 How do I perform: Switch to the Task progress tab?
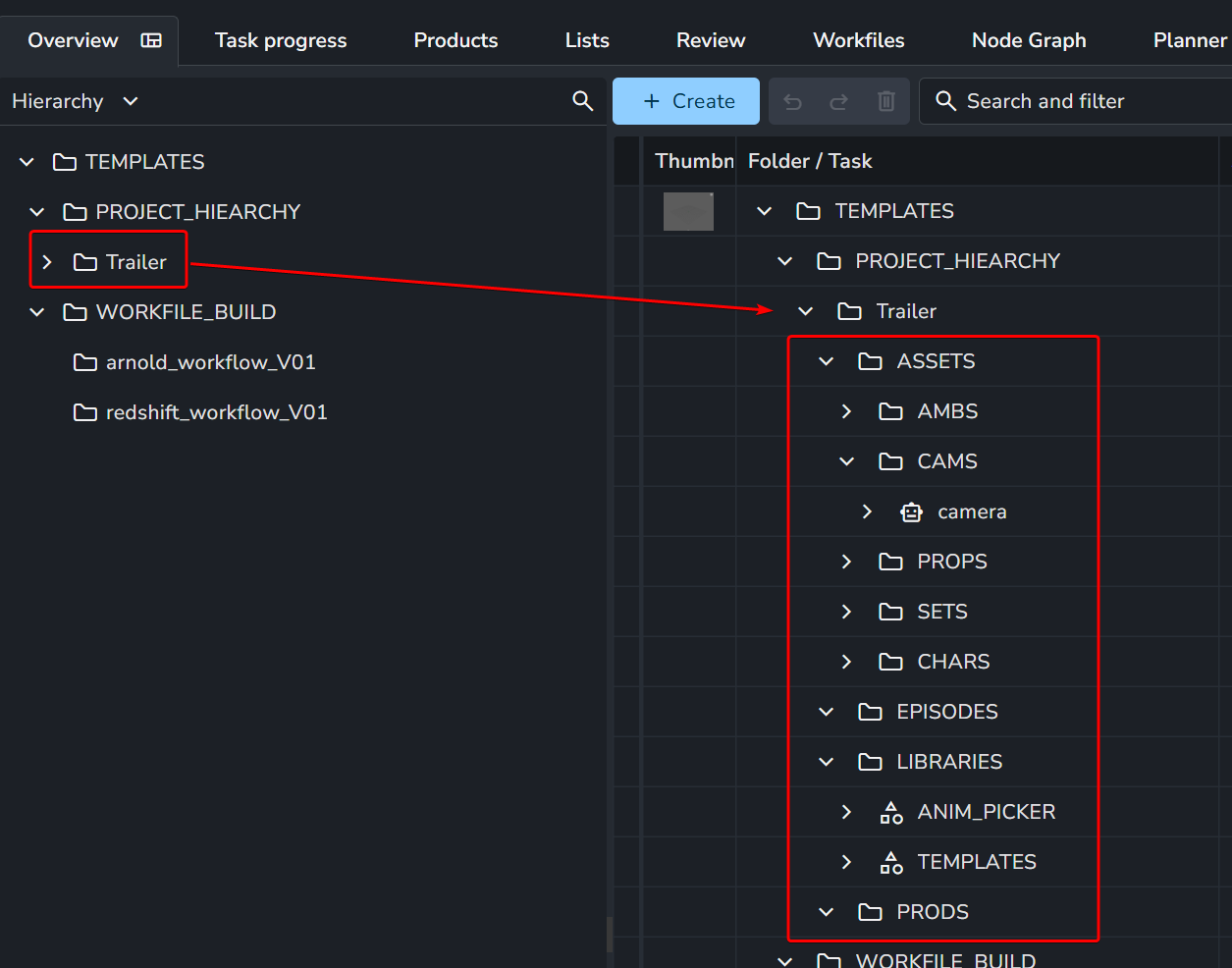click(281, 40)
